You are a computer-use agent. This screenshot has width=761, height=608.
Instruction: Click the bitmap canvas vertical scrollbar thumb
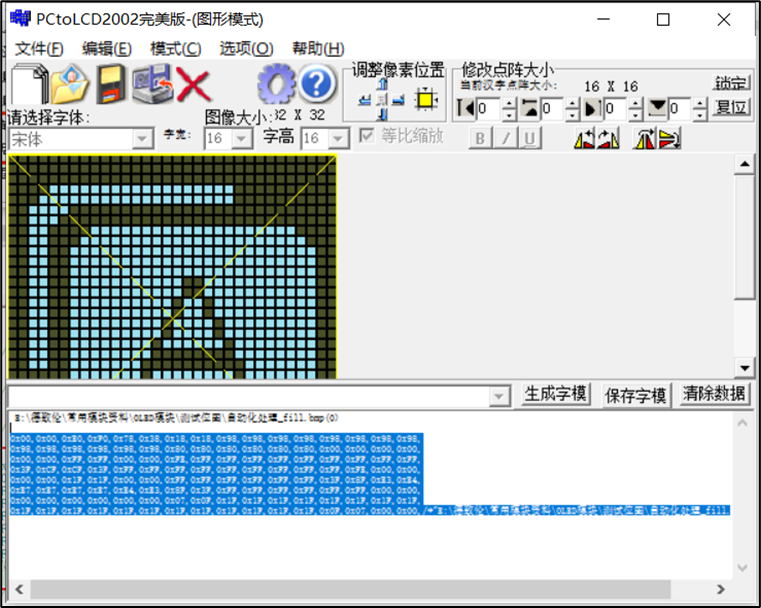point(744,238)
